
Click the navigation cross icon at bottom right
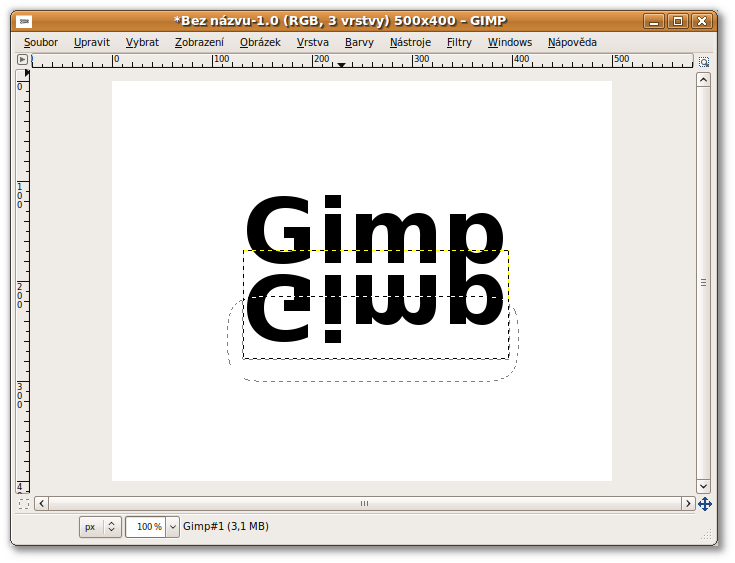click(705, 504)
